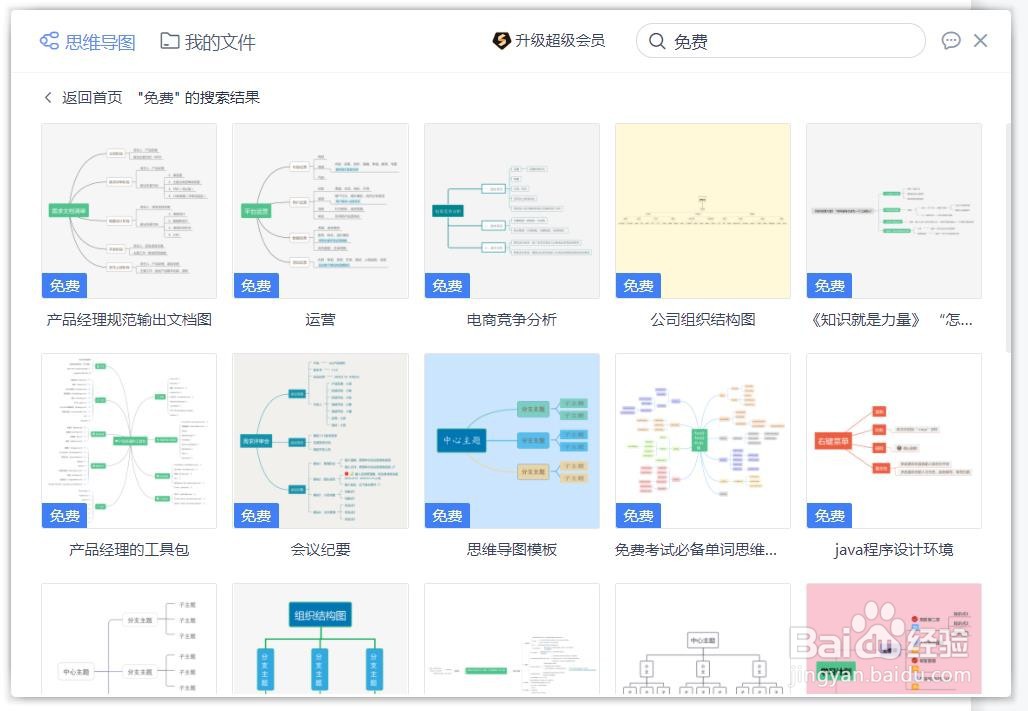Focus the search field containing 免费
Viewport: 1028px width, 711px height.
pyautogui.click(x=781, y=41)
